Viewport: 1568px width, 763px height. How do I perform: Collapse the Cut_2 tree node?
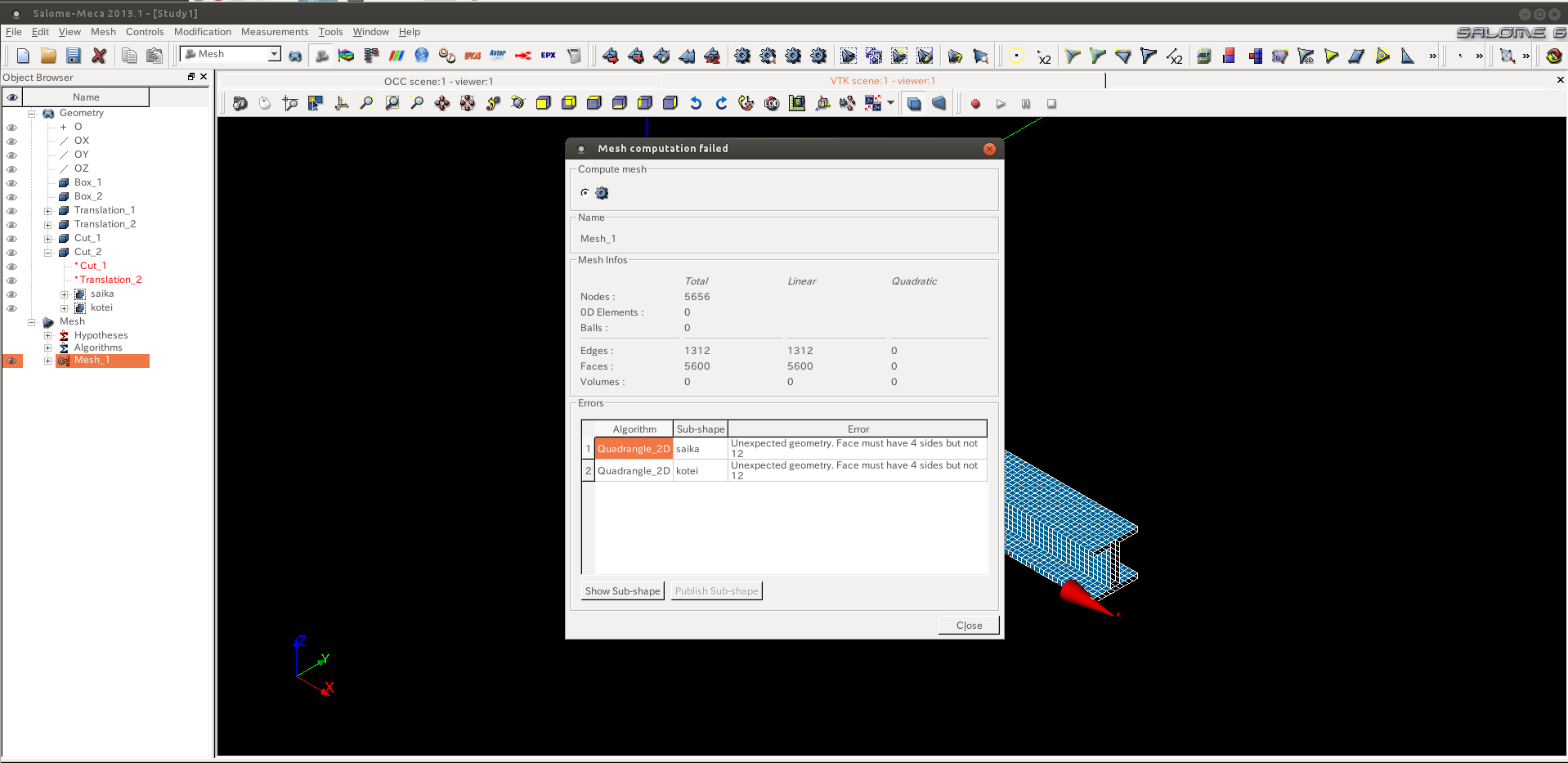48,253
